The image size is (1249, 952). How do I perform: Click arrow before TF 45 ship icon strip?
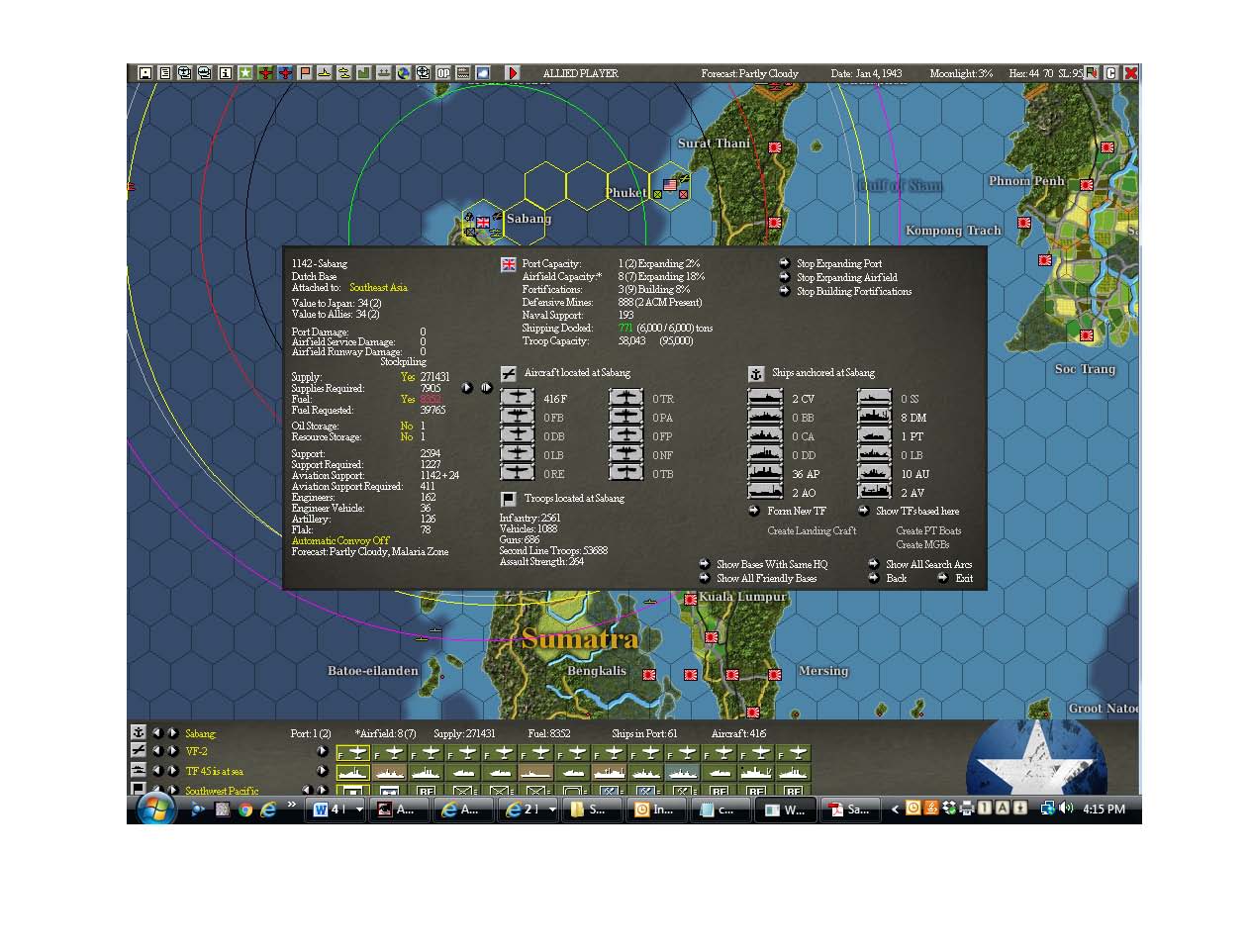323,771
